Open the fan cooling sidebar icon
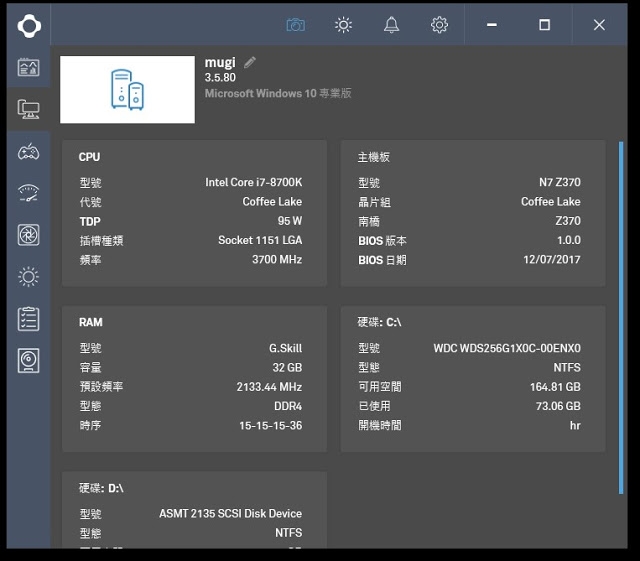640x561 pixels. [x=29, y=235]
